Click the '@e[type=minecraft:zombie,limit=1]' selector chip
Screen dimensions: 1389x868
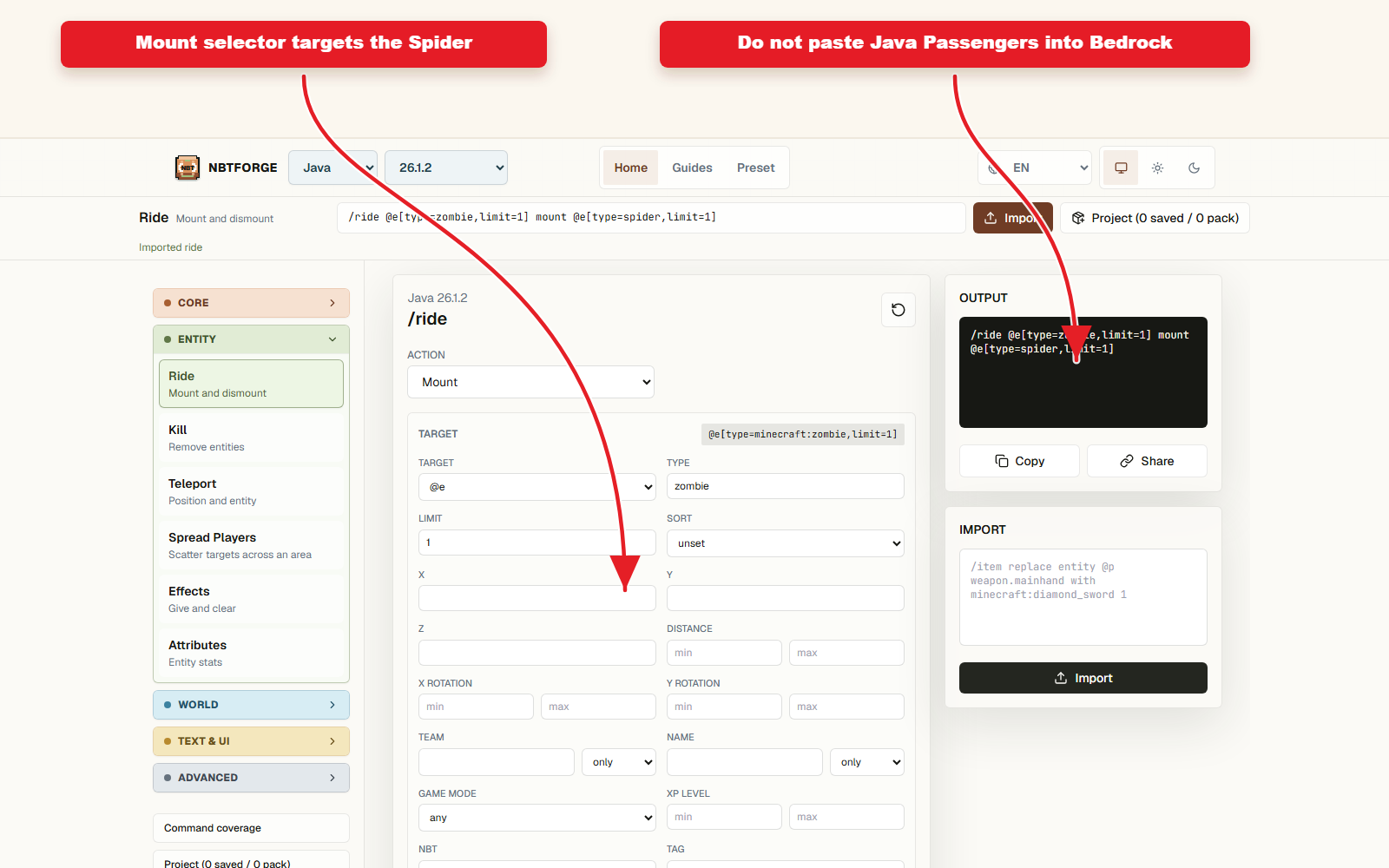pyautogui.click(x=803, y=434)
